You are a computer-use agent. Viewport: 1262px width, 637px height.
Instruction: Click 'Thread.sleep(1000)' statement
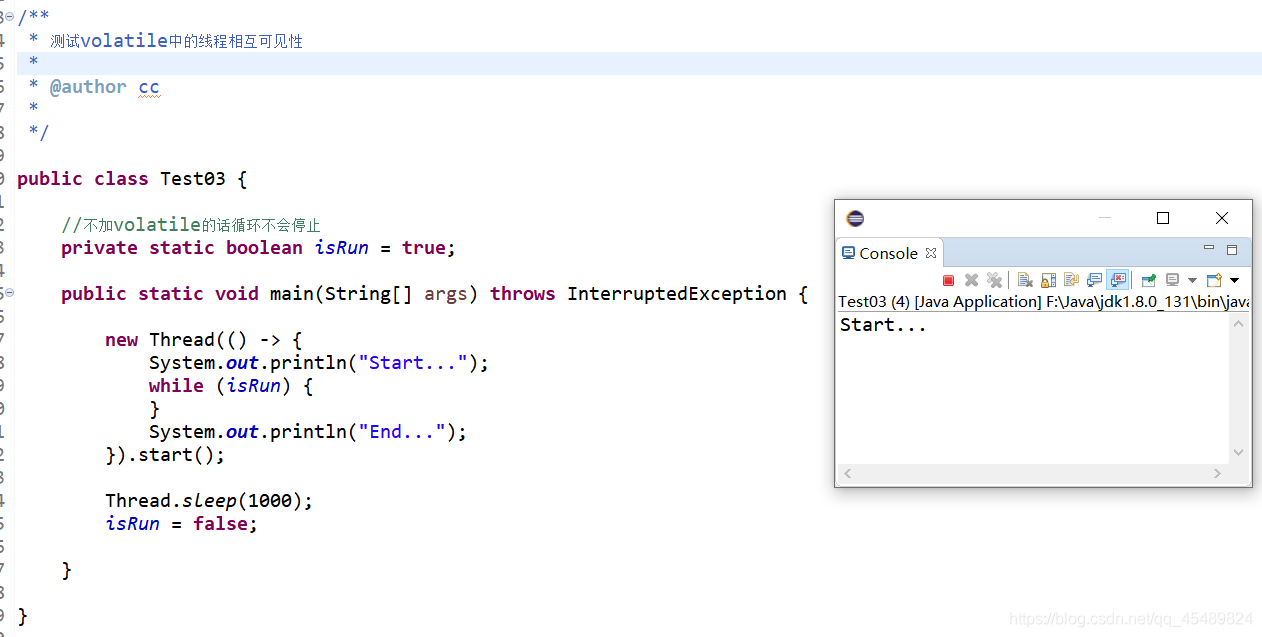point(209,501)
